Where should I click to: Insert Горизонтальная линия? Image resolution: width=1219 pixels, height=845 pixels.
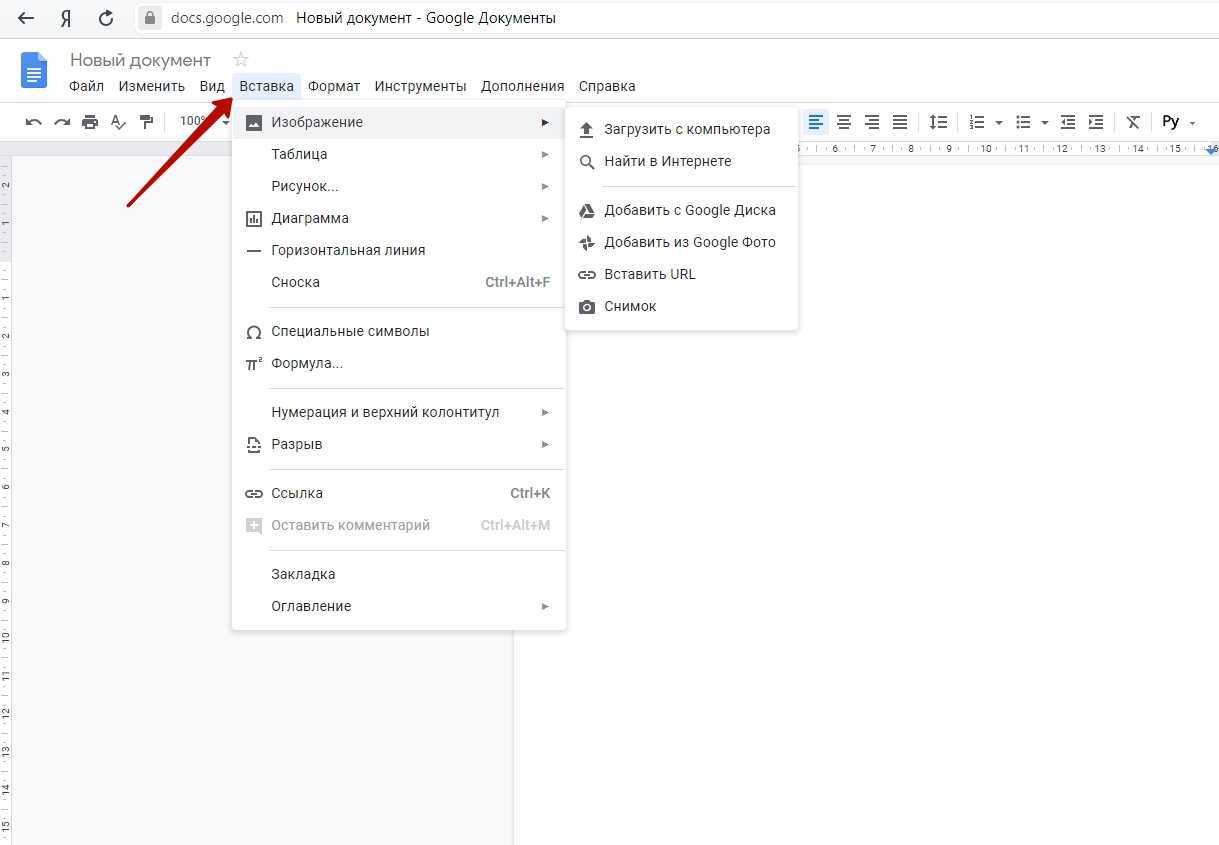click(399, 250)
